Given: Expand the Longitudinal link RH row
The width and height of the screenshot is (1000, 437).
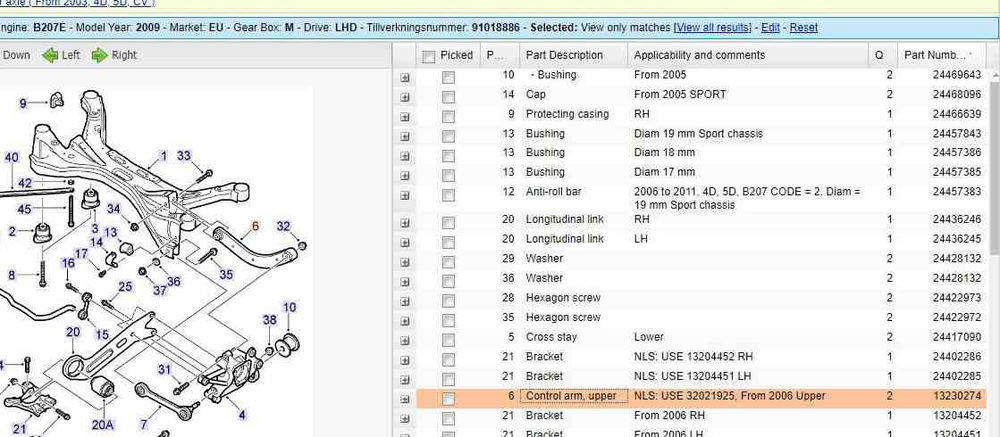Looking at the screenshot, I should (406, 220).
